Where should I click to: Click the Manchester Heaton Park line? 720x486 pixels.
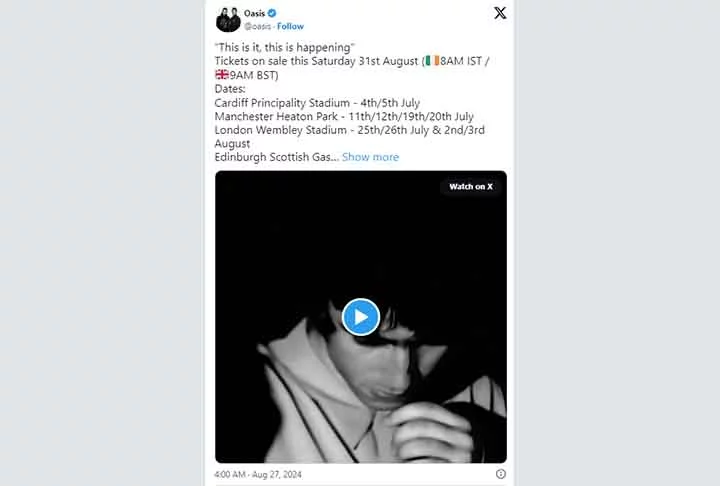click(344, 116)
